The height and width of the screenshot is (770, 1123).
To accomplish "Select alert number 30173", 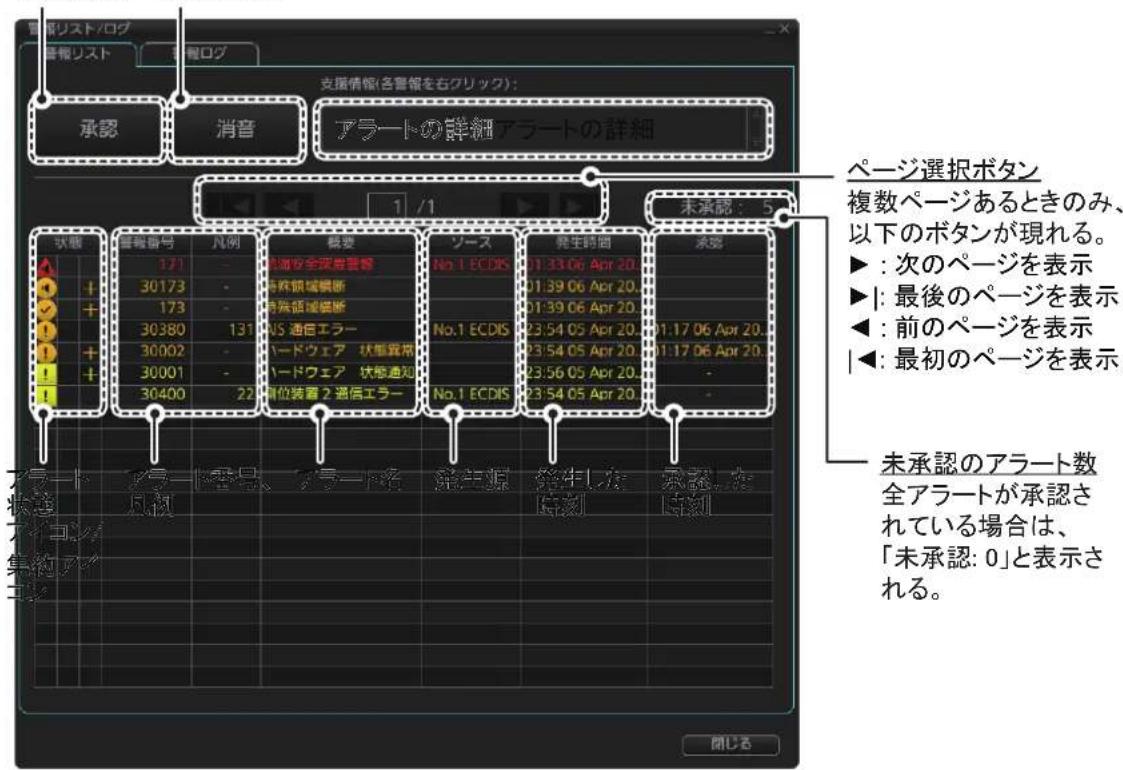I will click(x=162, y=286).
